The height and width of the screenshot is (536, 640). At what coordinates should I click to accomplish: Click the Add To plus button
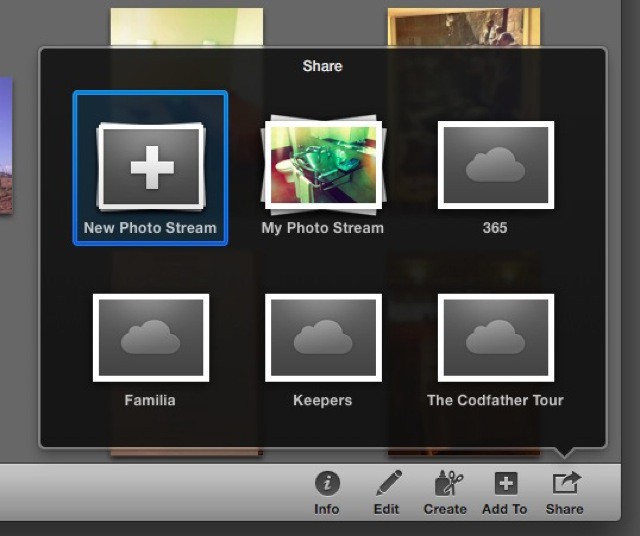coord(505,485)
